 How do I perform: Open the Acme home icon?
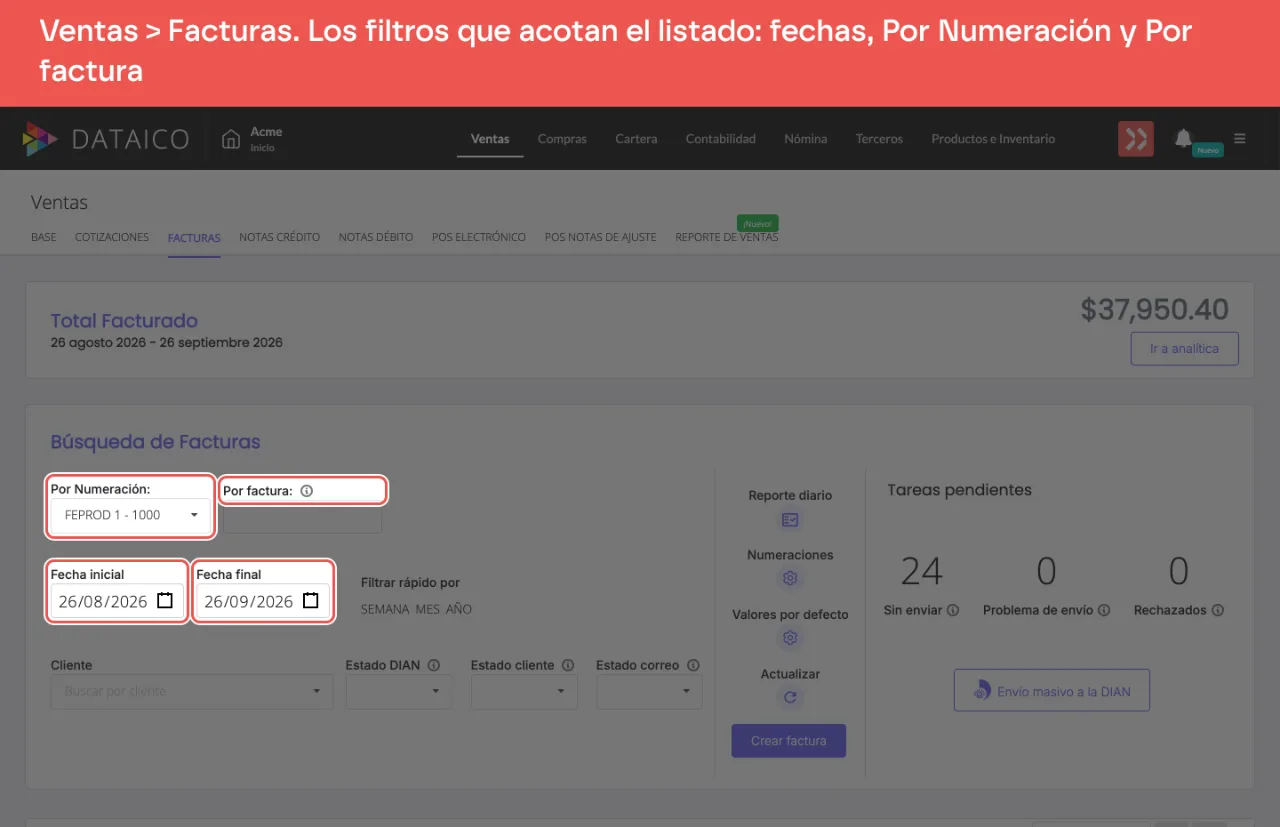[x=231, y=138]
